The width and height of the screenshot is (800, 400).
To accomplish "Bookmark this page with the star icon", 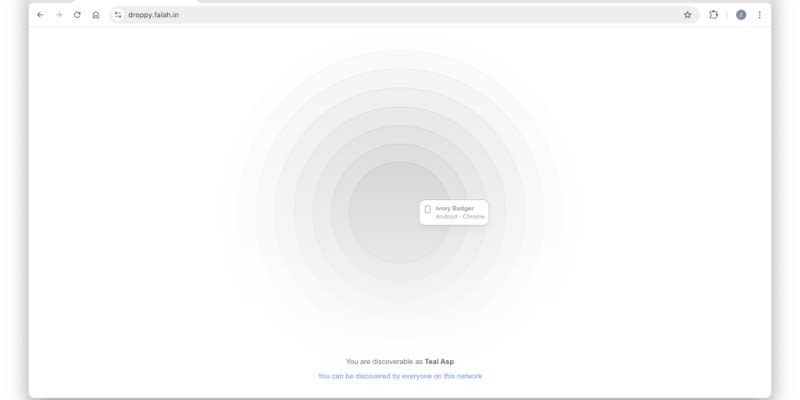I will click(x=687, y=15).
